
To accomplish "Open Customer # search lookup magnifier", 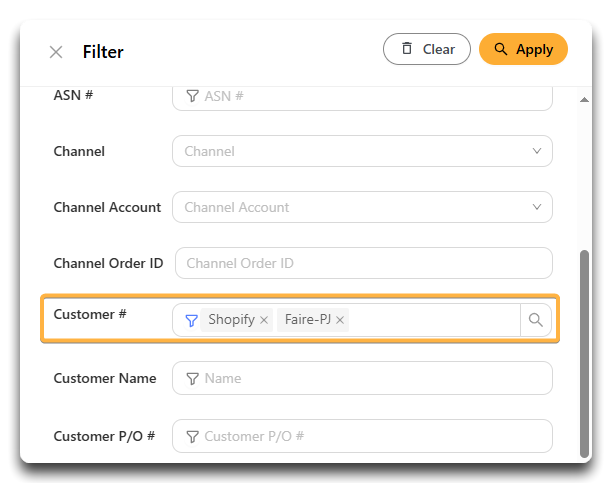I will click(x=536, y=320).
